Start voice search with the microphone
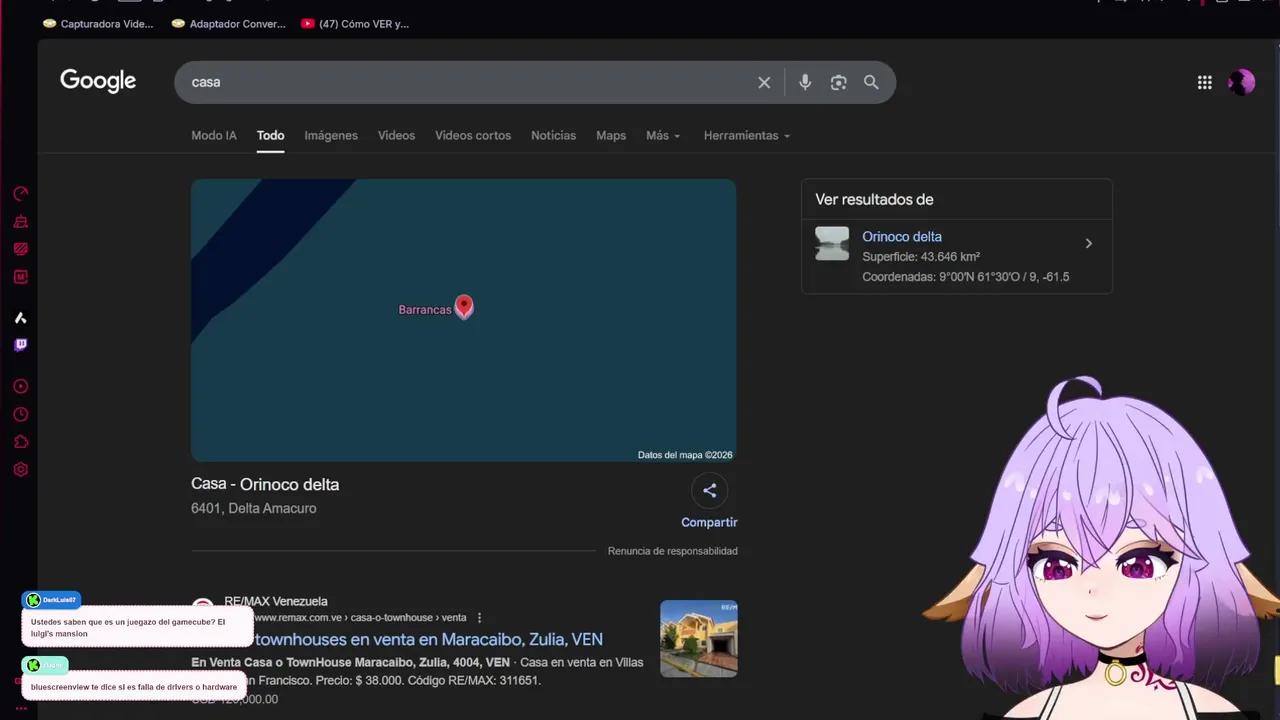This screenshot has width=1280, height=720. pos(805,83)
